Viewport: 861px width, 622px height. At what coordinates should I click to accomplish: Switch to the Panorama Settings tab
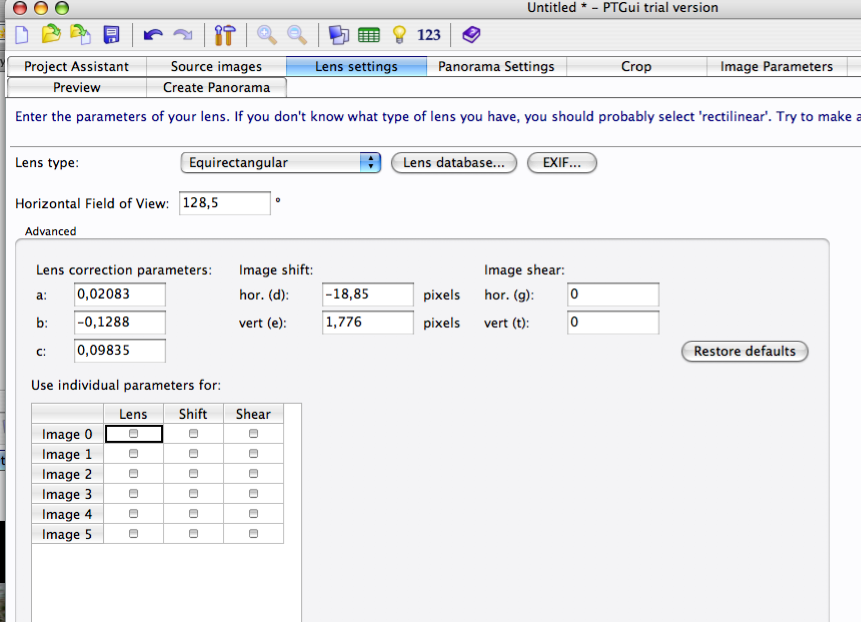pyautogui.click(x=496, y=66)
